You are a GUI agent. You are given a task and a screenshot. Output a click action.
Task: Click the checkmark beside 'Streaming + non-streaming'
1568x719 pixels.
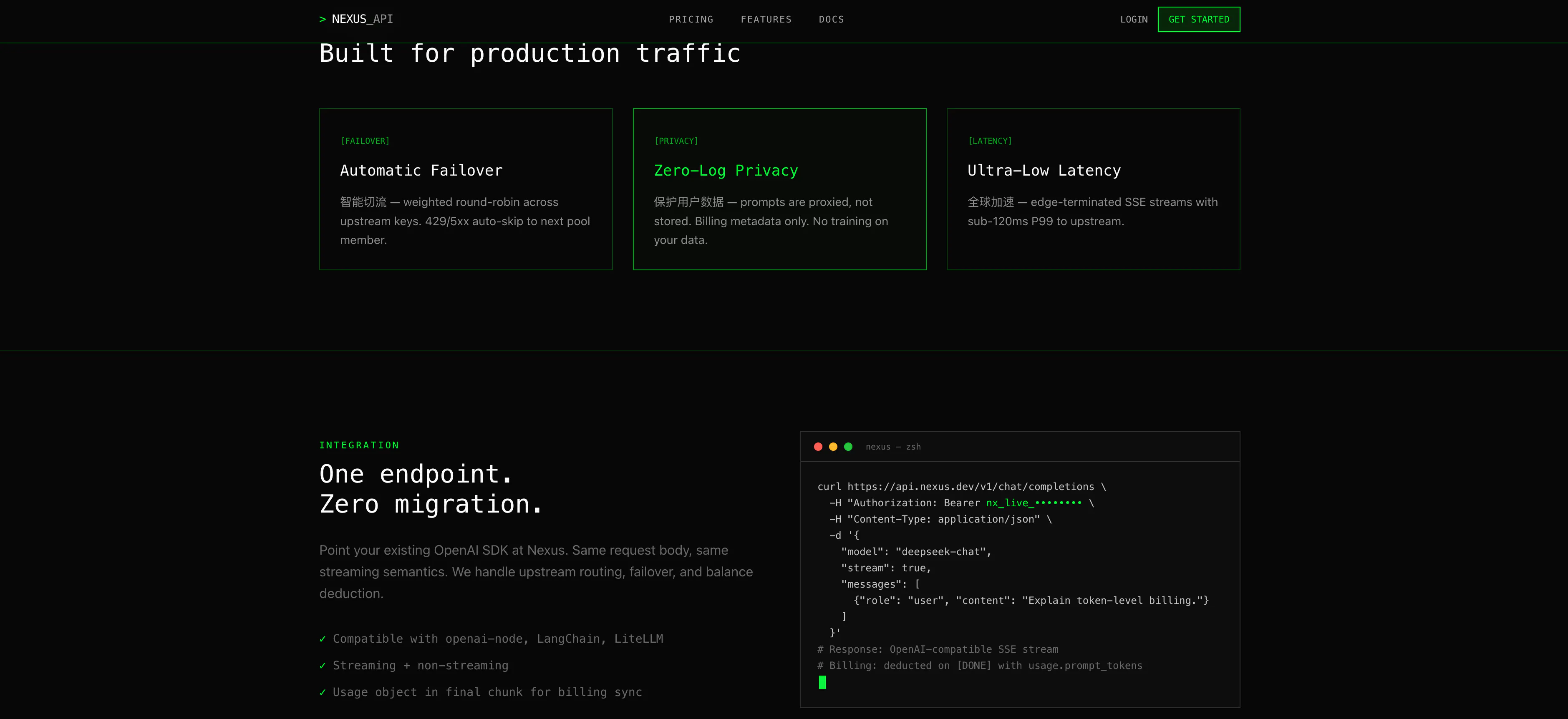[x=323, y=666]
